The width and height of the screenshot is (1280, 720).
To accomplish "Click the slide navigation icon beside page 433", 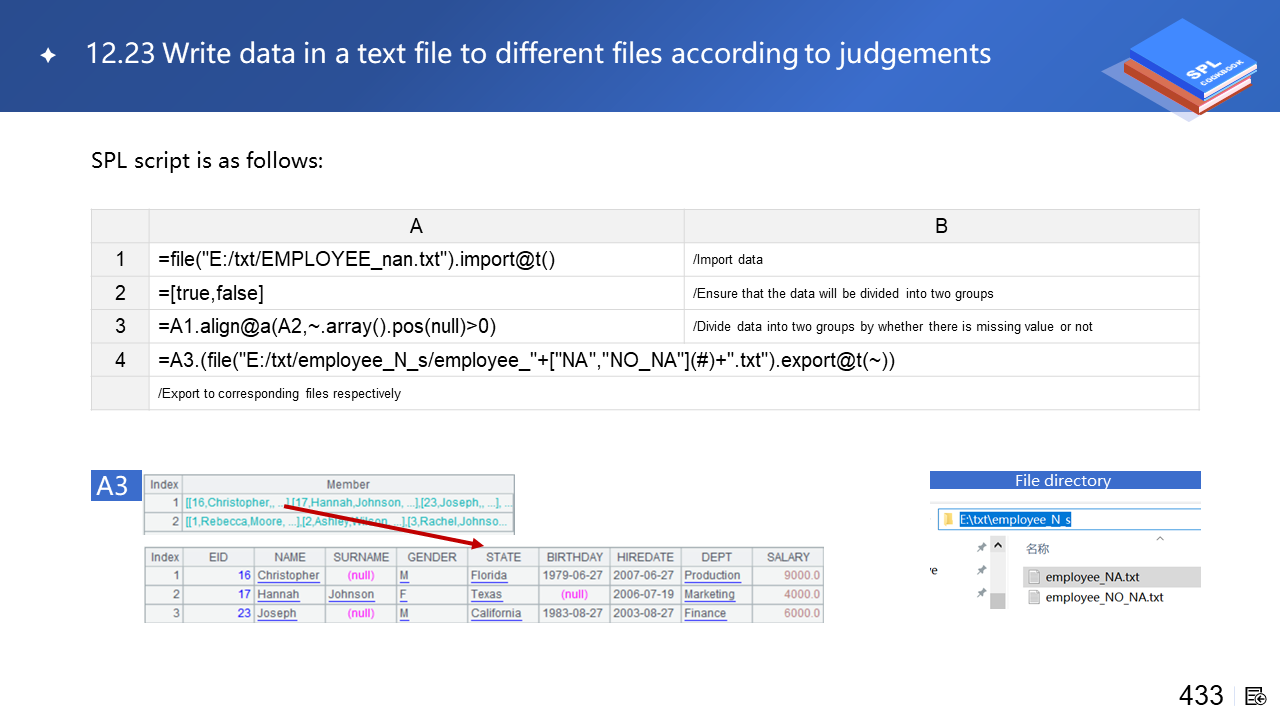I will (1256, 696).
